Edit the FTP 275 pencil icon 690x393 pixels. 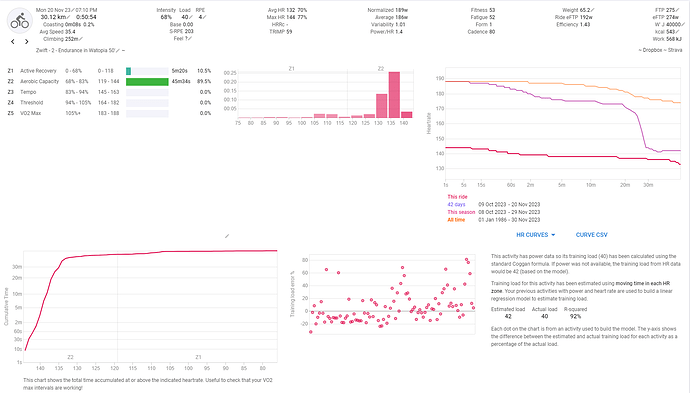(678, 10)
